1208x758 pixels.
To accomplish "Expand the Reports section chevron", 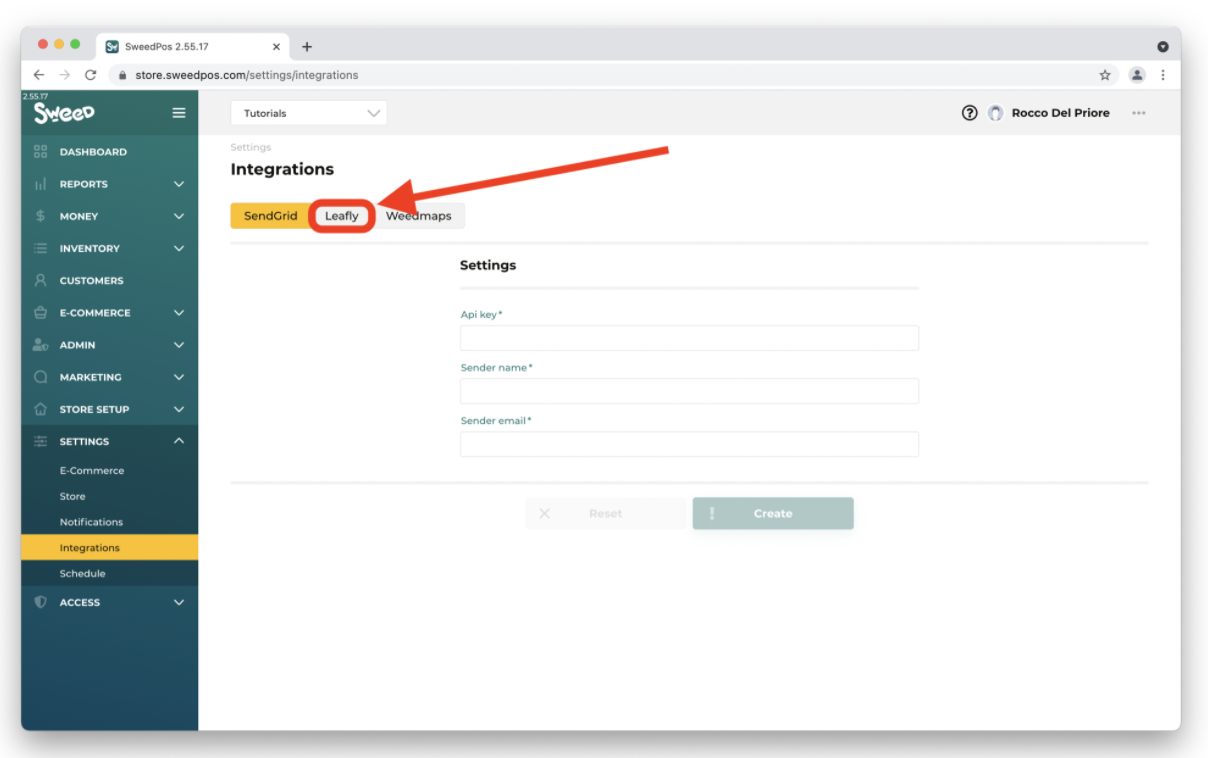I will tap(179, 184).
